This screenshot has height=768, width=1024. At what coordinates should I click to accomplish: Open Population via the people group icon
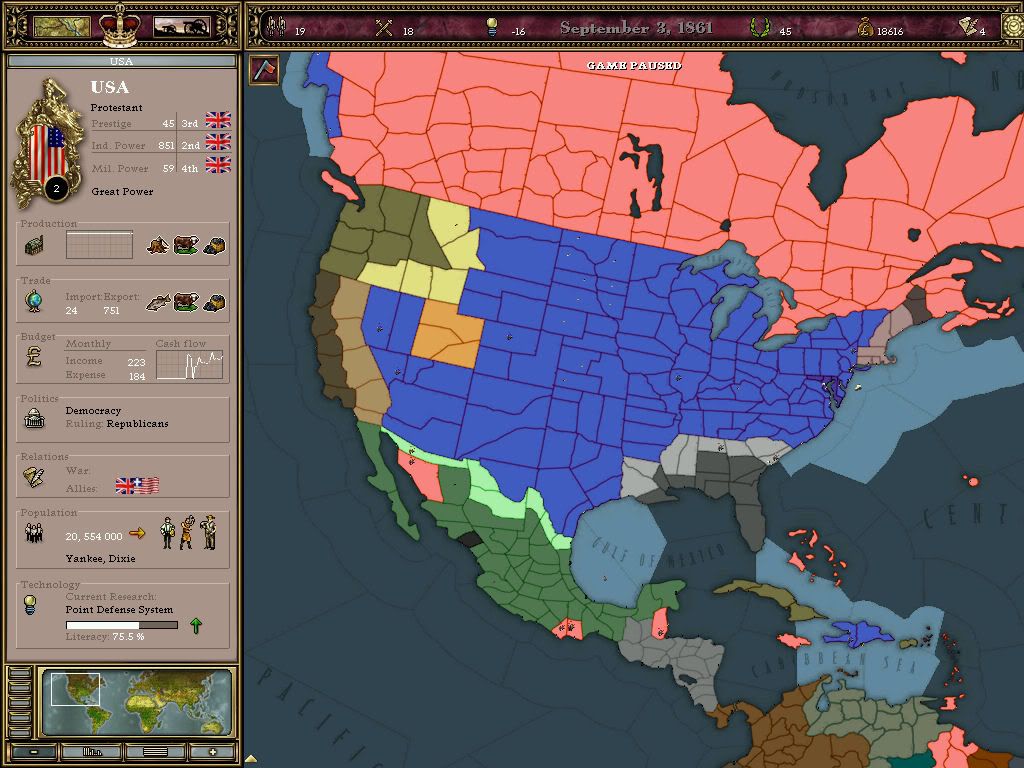[33, 534]
